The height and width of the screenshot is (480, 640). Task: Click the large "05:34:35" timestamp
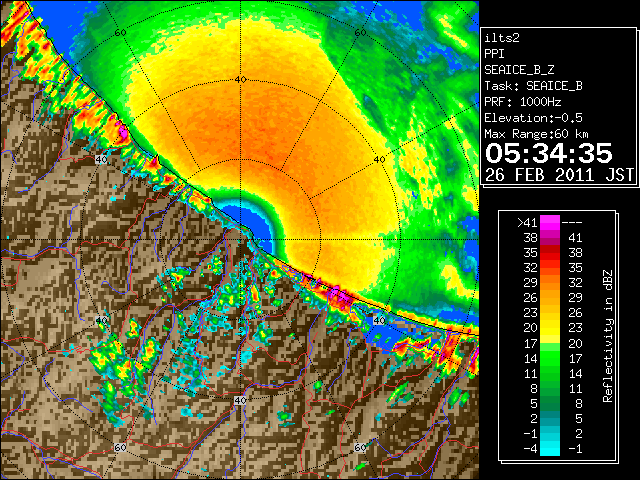click(x=549, y=153)
